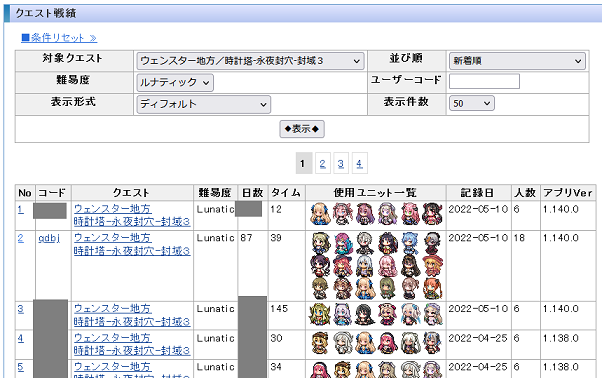
Task: Go to results page 3
Action: tap(341, 164)
